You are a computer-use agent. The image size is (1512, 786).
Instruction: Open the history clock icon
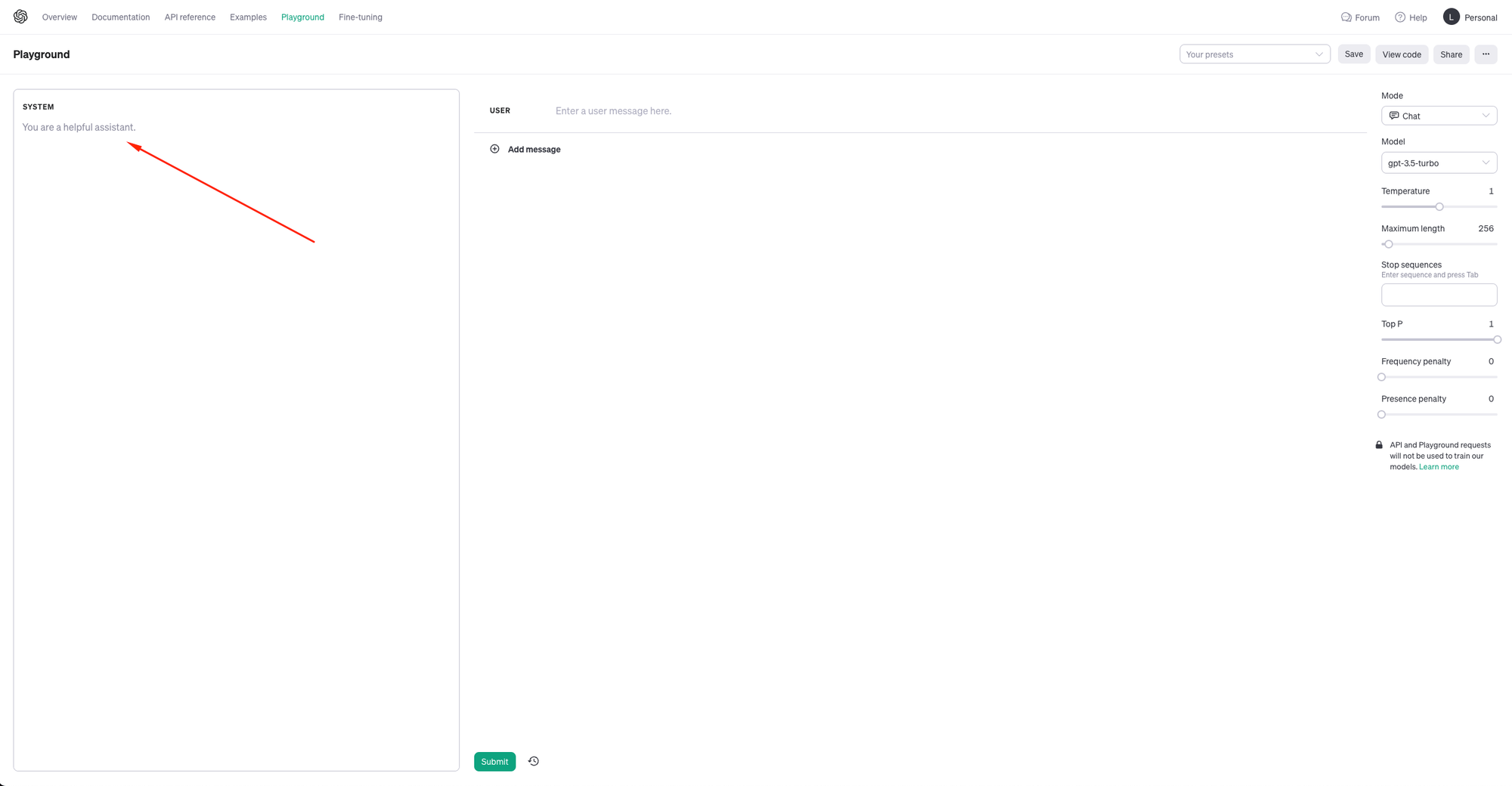click(x=534, y=761)
